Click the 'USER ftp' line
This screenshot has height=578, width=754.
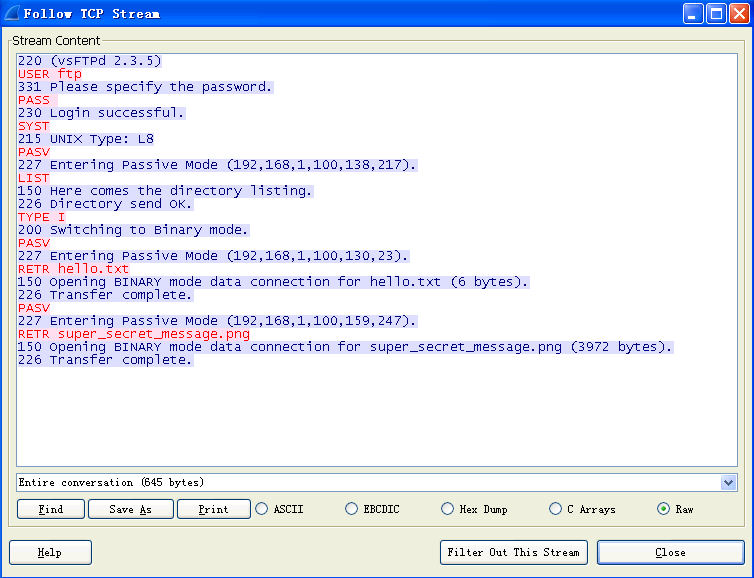[x=50, y=74]
